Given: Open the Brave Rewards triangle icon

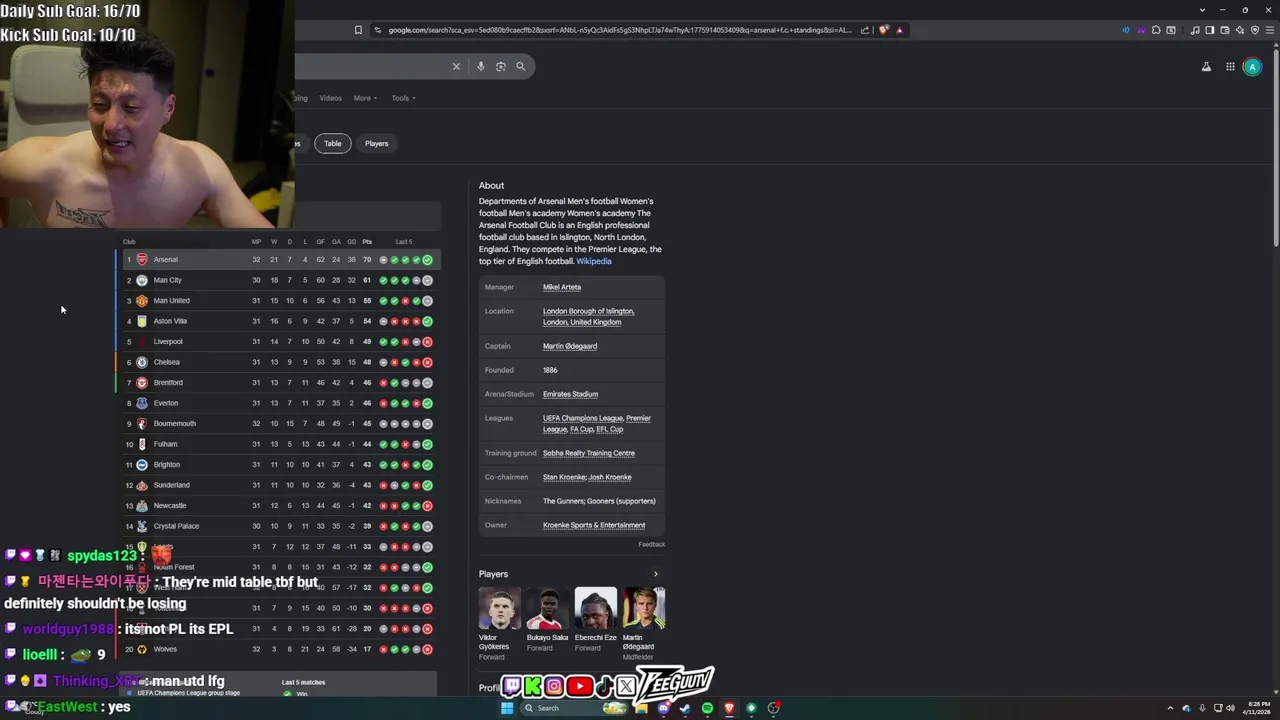Looking at the screenshot, I should pyautogui.click(x=900, y=30).
